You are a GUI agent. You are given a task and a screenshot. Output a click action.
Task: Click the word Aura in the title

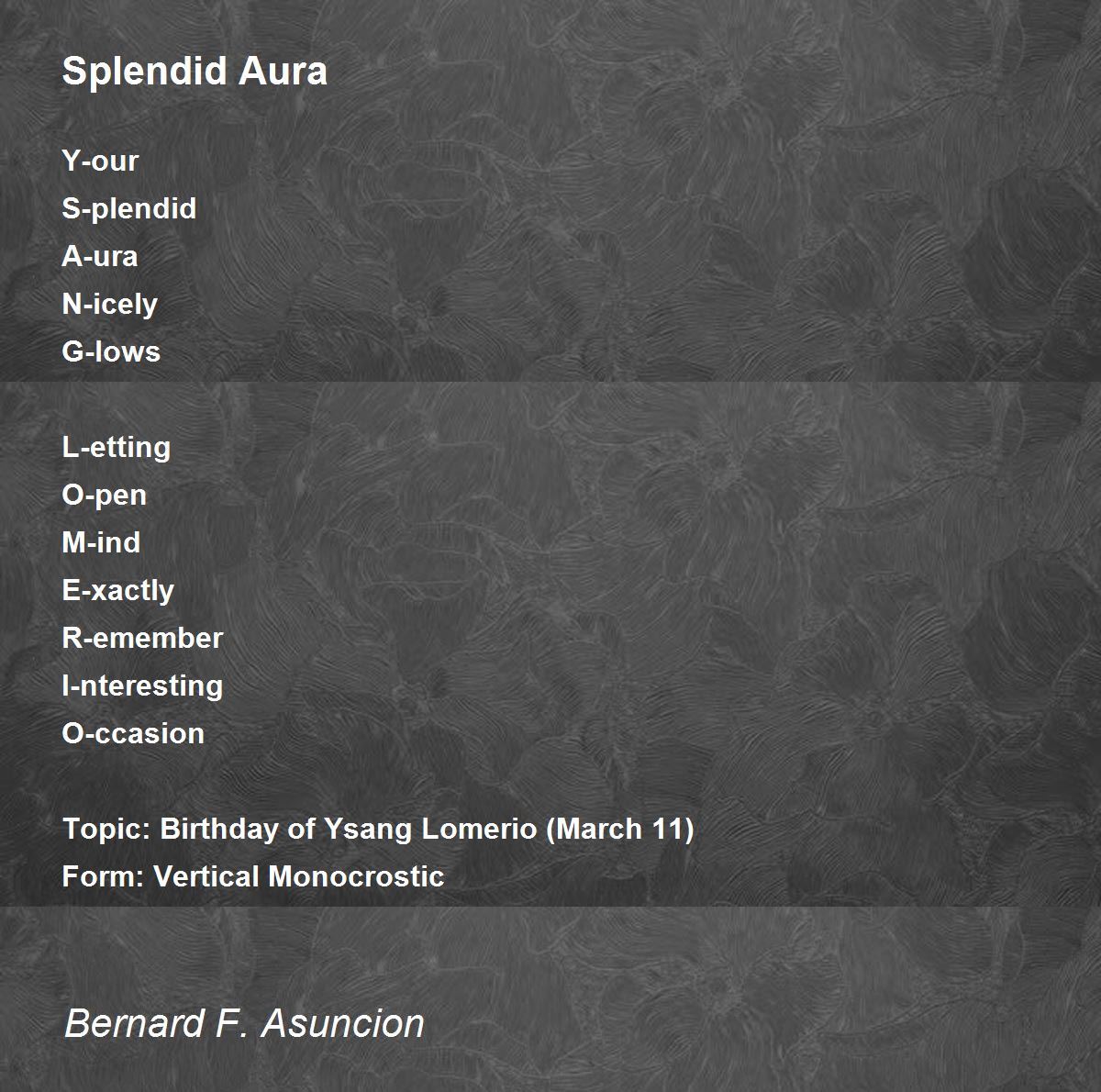(x=284, y=72)
